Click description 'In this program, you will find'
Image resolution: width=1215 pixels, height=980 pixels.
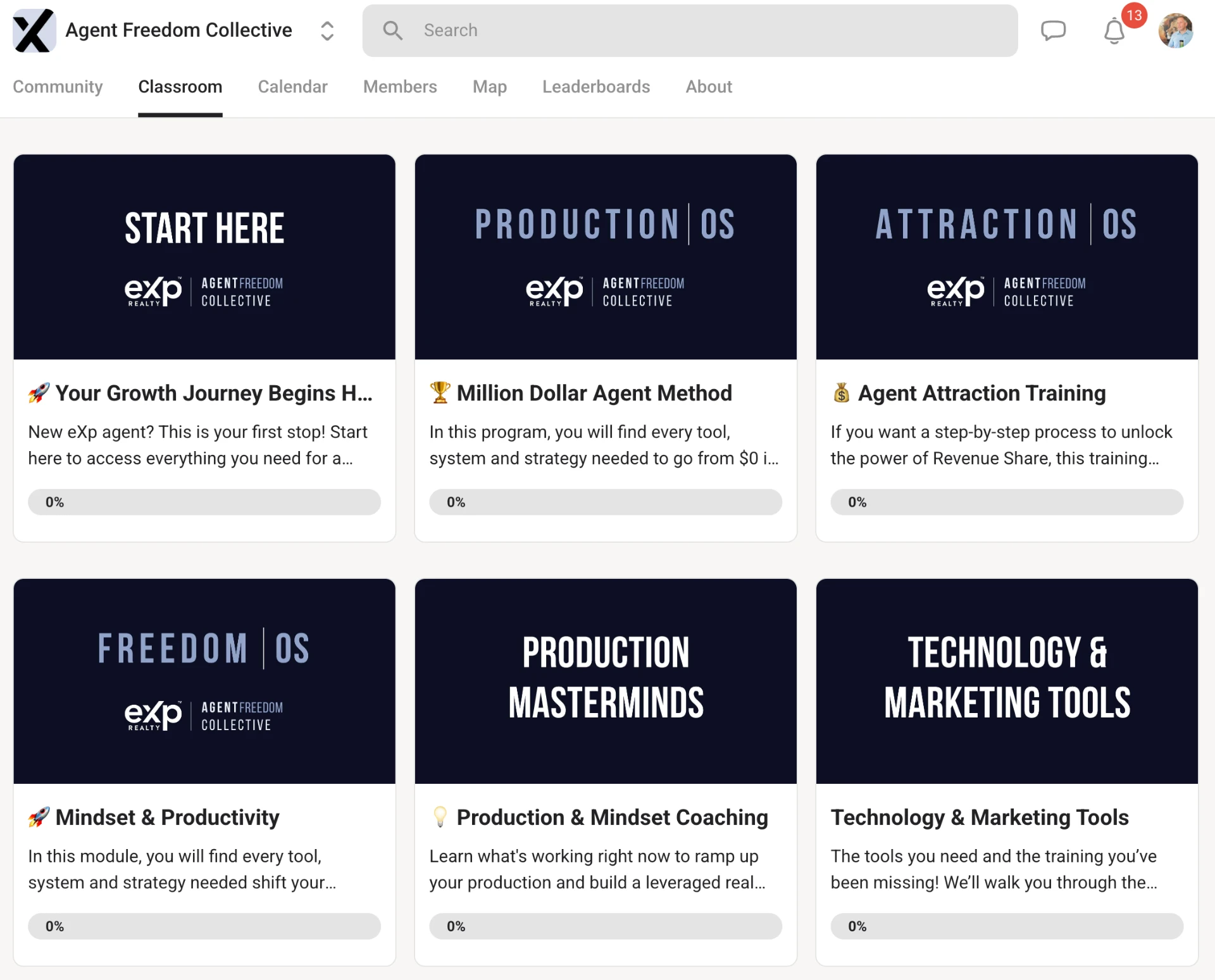[x=604, y=445]
